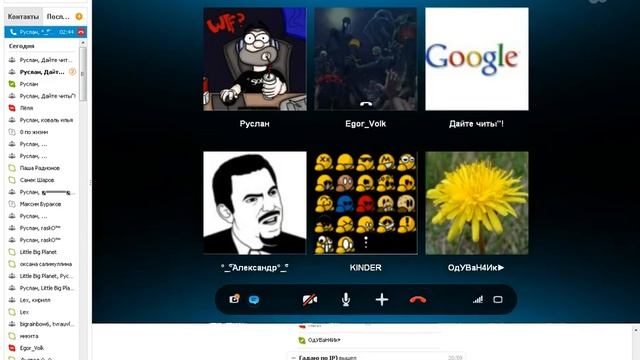
Task: Select active call row Руслан 02:44
Action: [46, 32]
